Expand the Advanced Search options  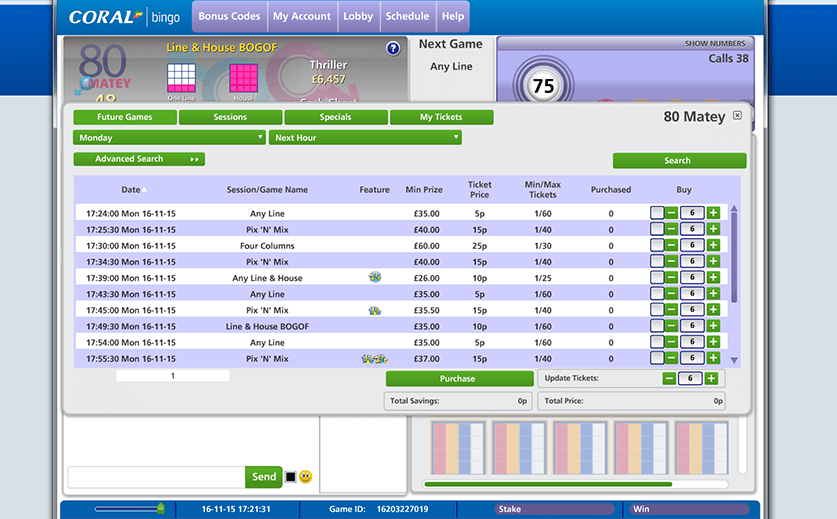[139, 159]
